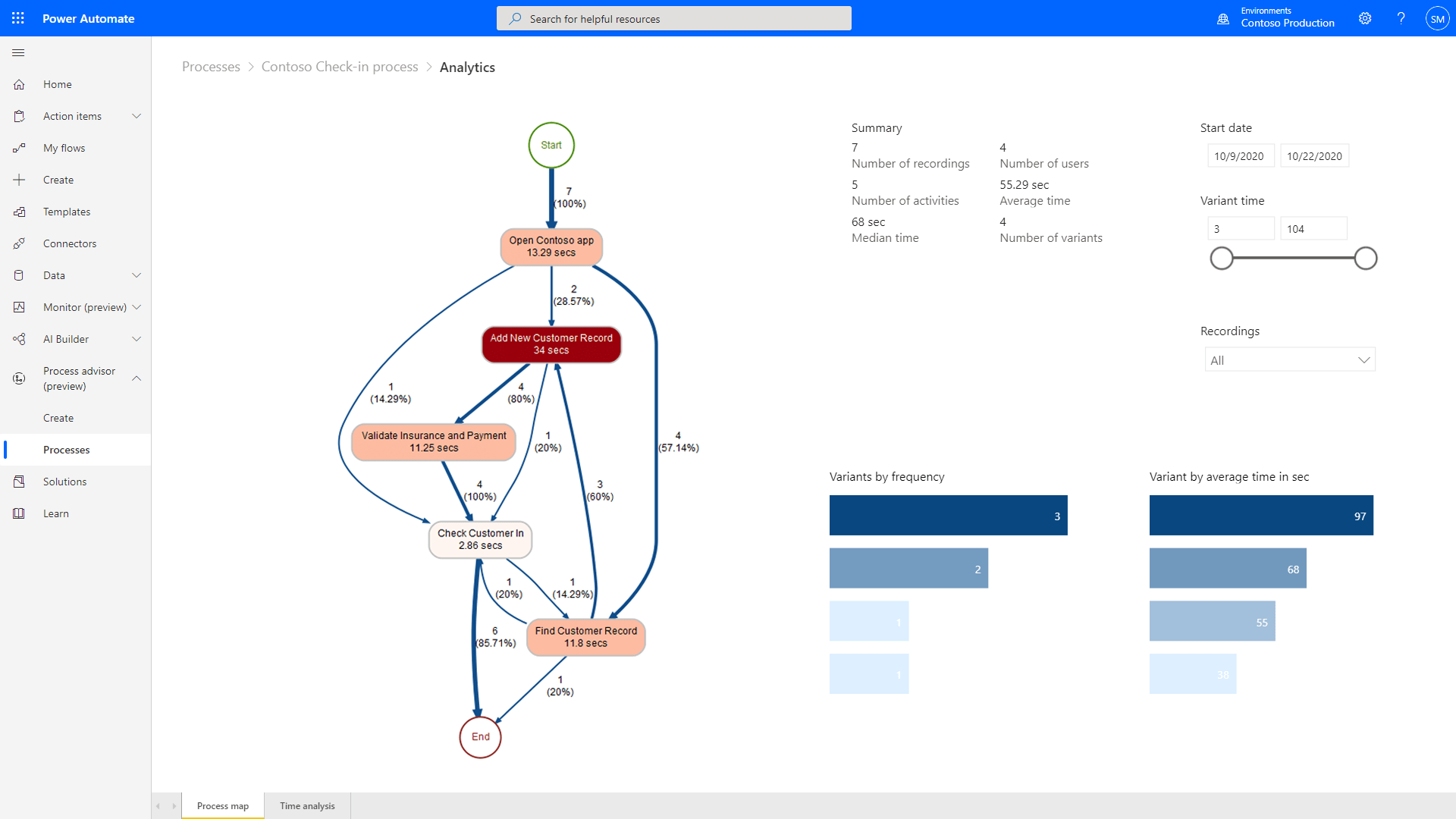This screenshot has width=1456, height=819.
Task: Open the Learn section
Action: coord(56,513)
